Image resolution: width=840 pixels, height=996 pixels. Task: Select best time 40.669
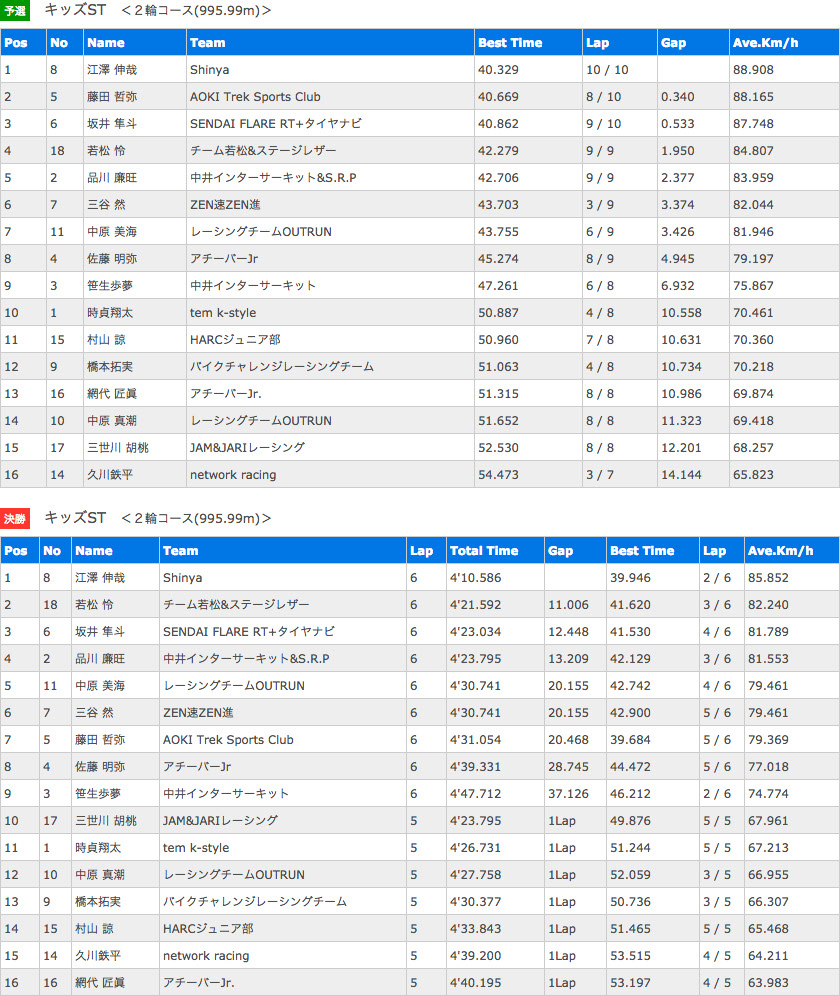coord(498,97)
